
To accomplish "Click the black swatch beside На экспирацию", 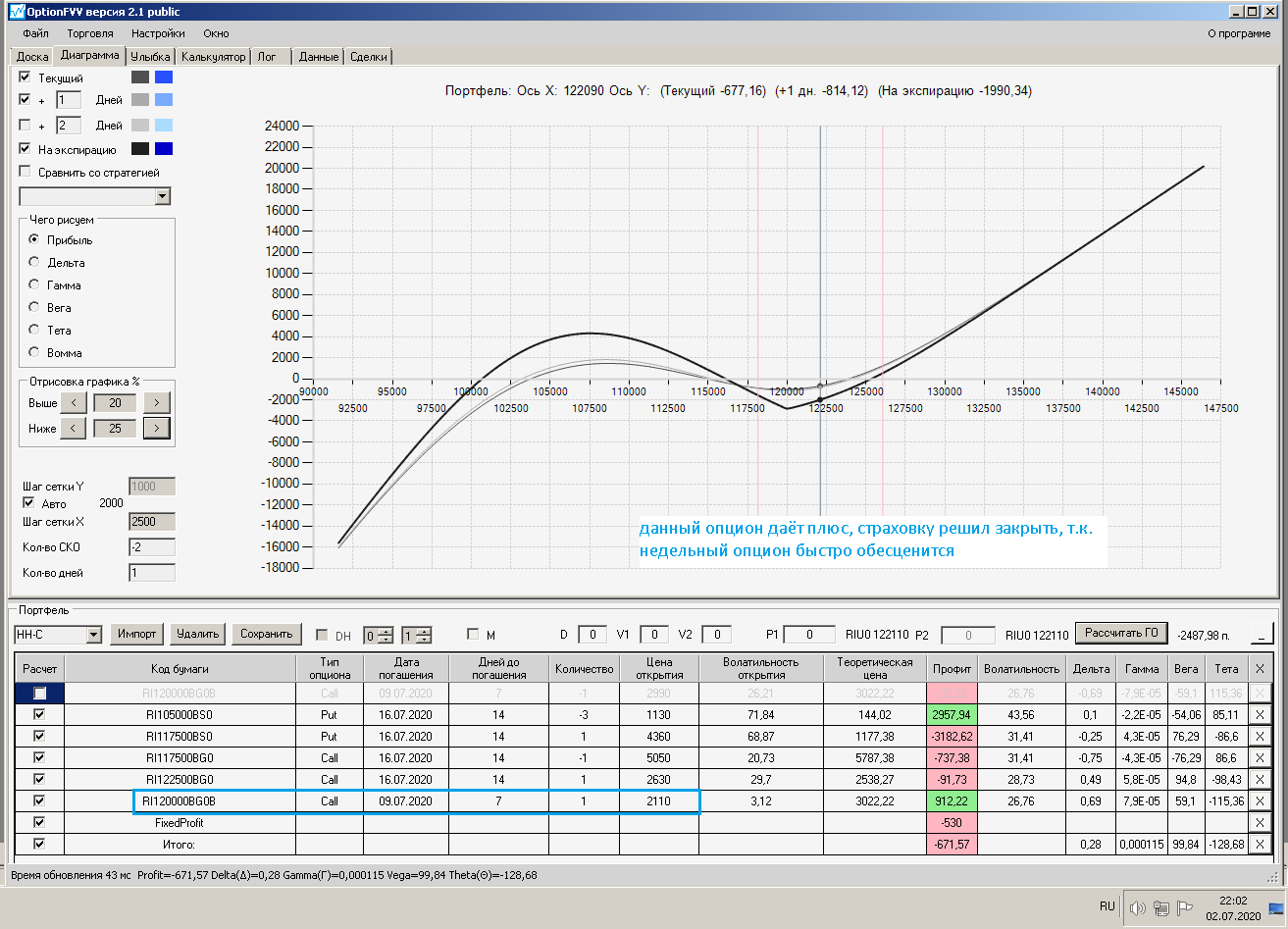I will [140, 149].
